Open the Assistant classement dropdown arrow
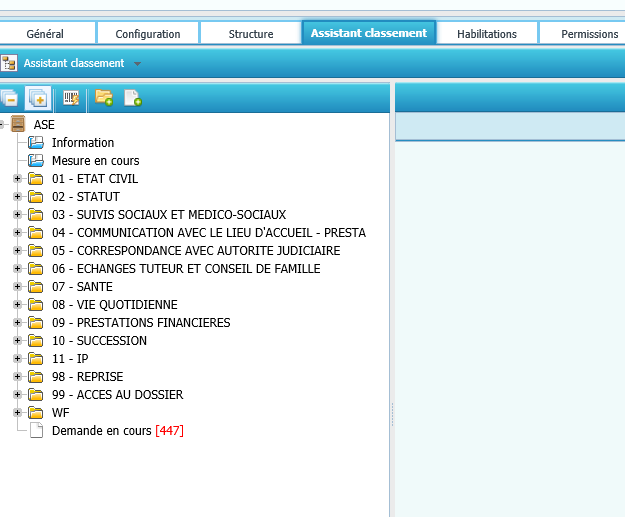The width and height of the screenshot is (625, 517). pyautogui.click(x=137, y=64)
